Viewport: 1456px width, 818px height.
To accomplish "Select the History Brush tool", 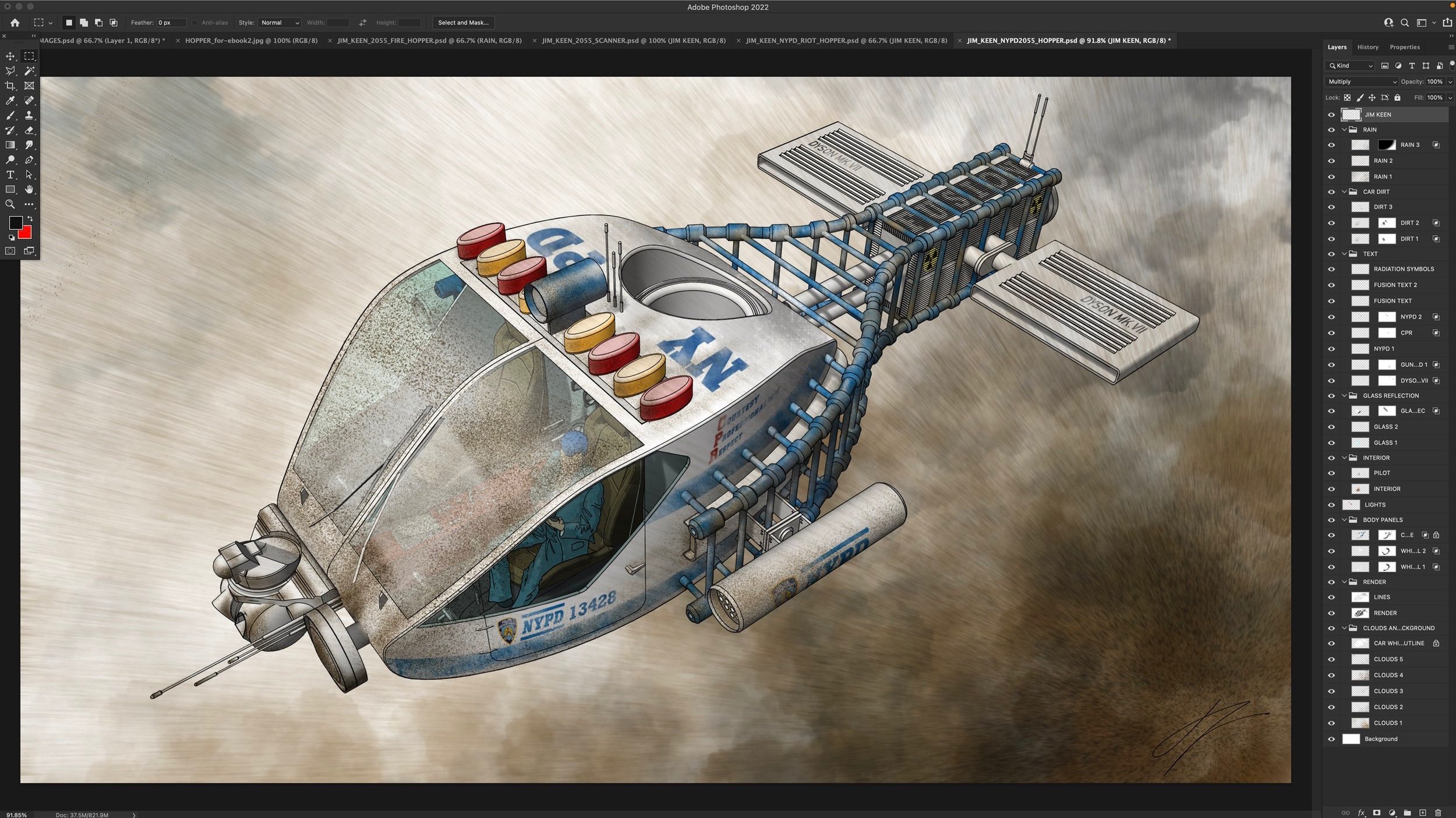I will click(x=10, y=130).
